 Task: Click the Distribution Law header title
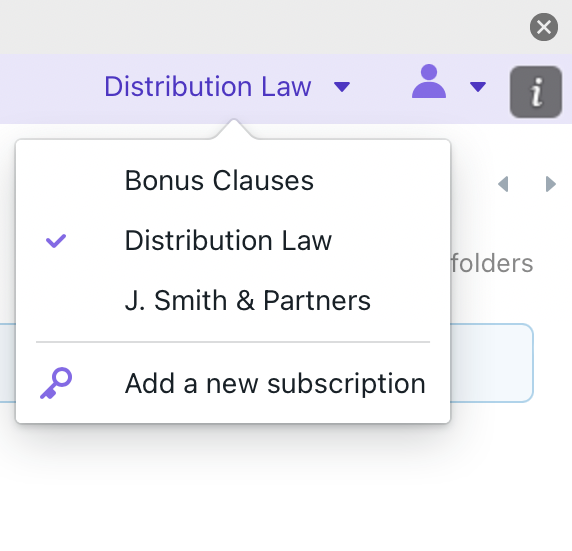click(x=208, y=86)
